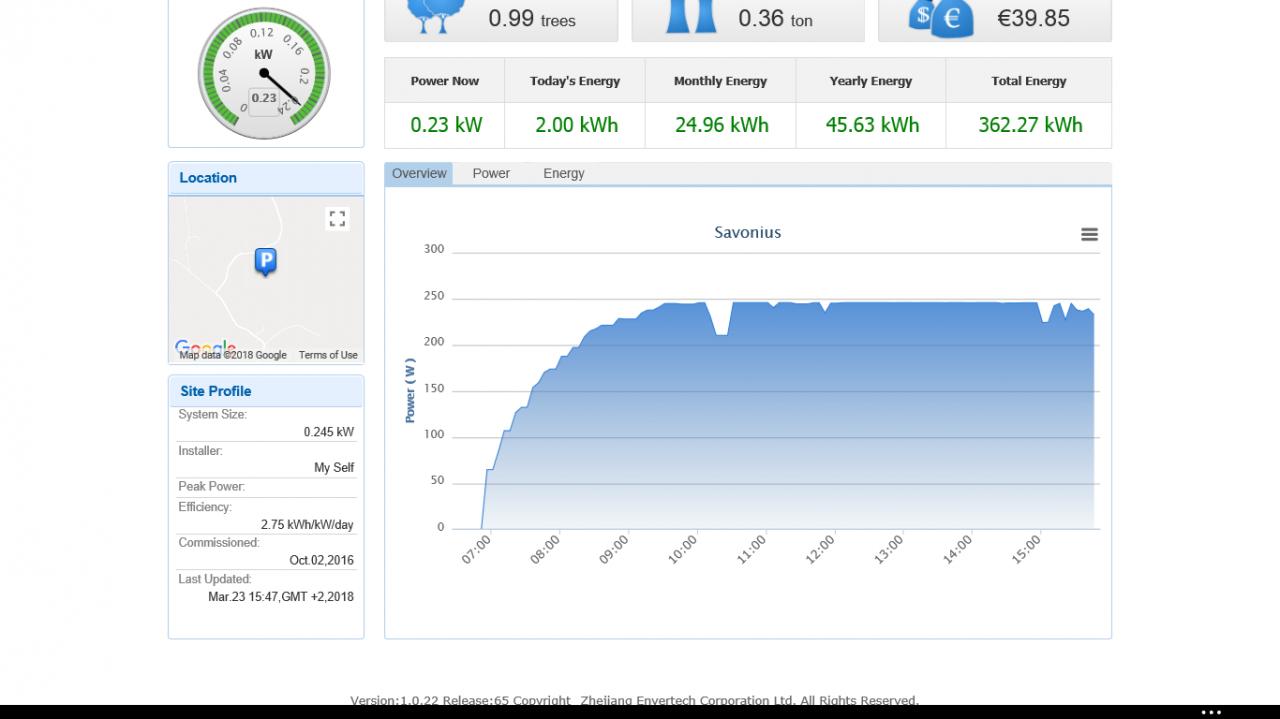
Task: Click the Power ( W ) axis label
Action: tap(410, 390)
